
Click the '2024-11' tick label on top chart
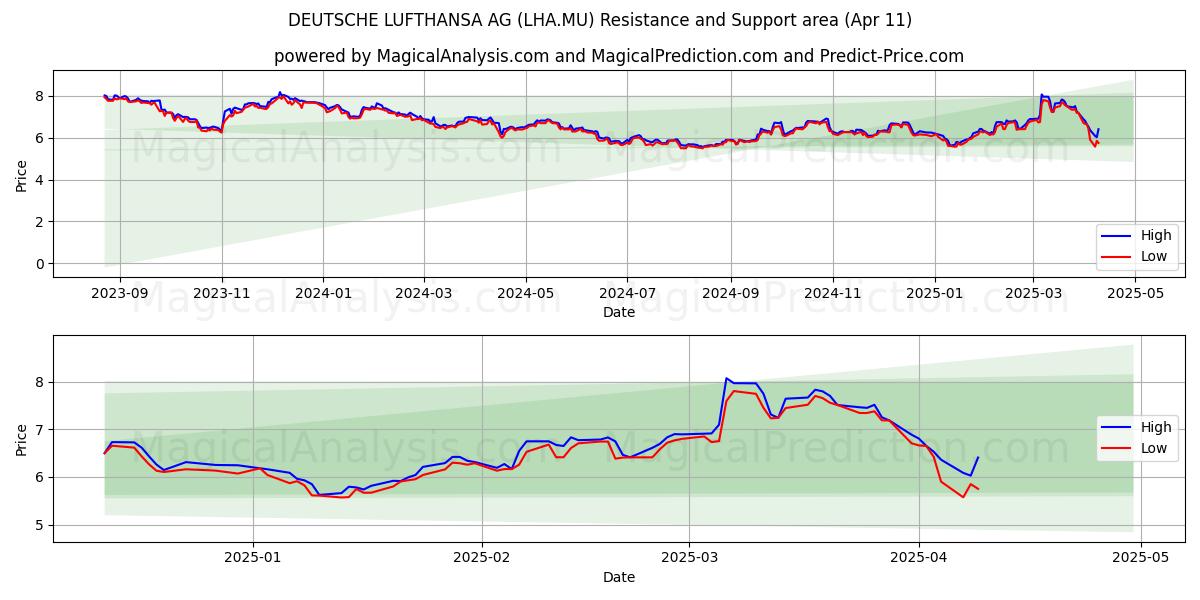[832, 293]
